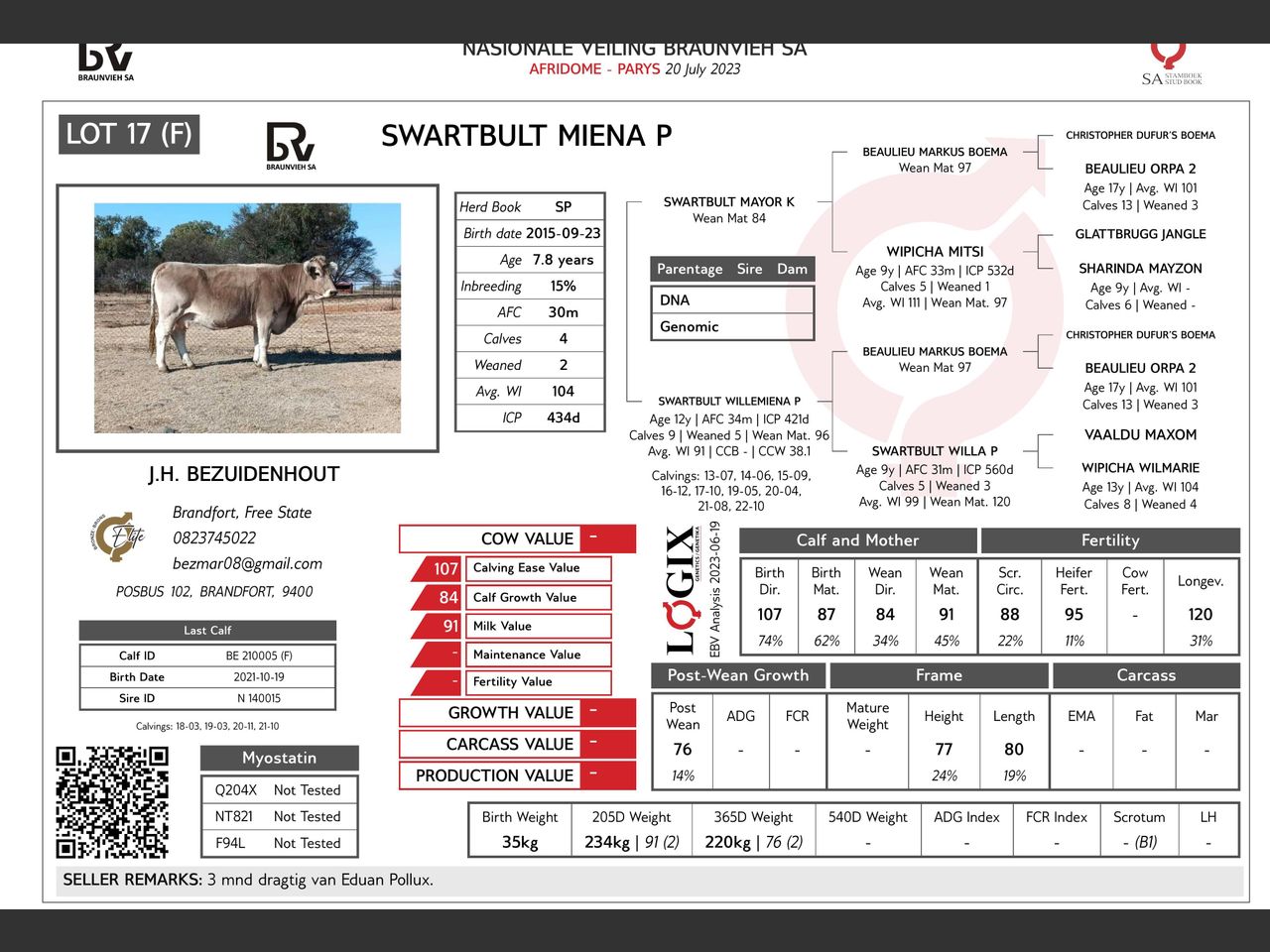Click the SA Stud Book logo in the header
Image resolution: width=1270 pixels, height=952 pixels.
pos(1171,64)
